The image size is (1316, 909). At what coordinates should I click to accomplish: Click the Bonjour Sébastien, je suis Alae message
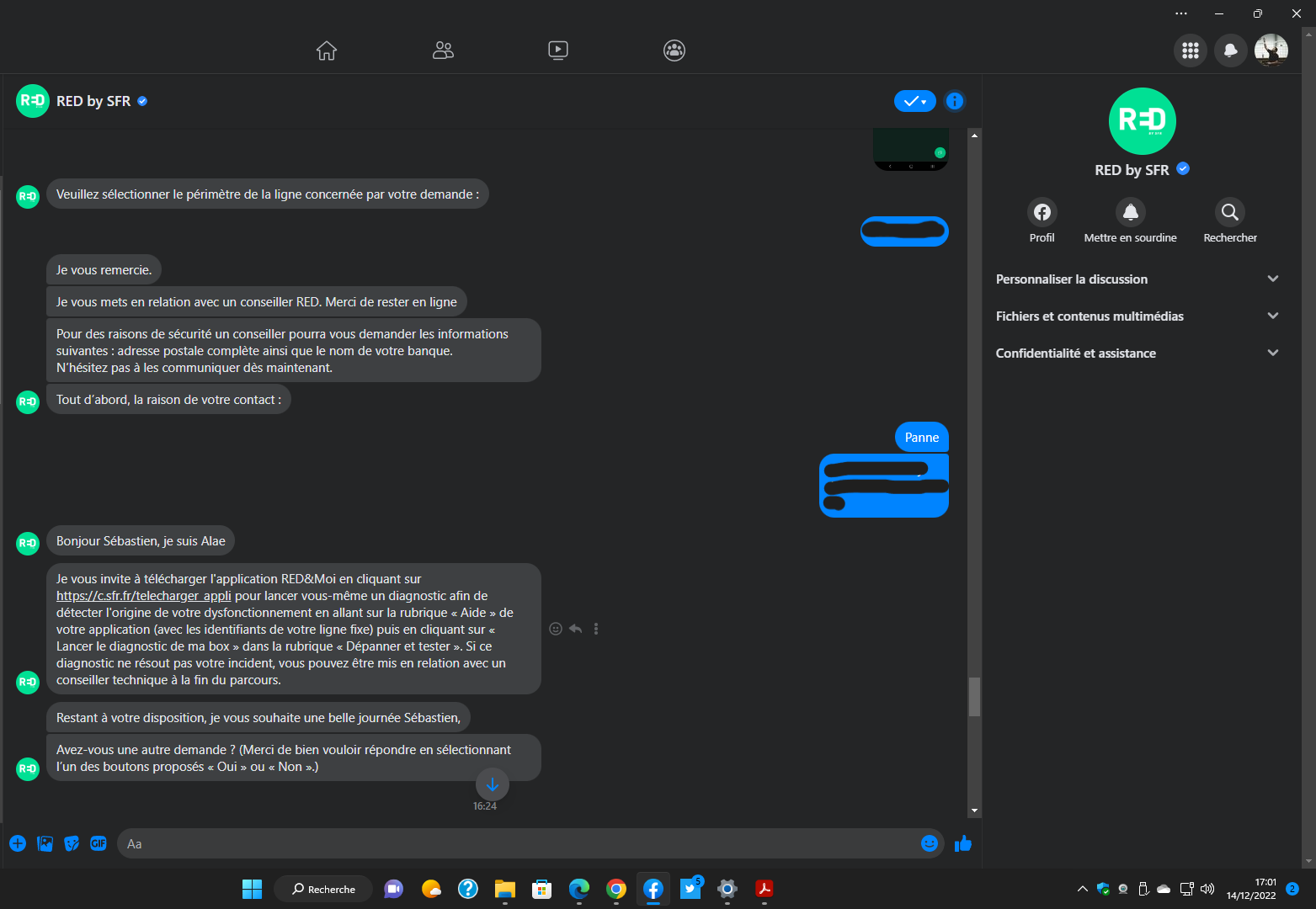(141, 541)
